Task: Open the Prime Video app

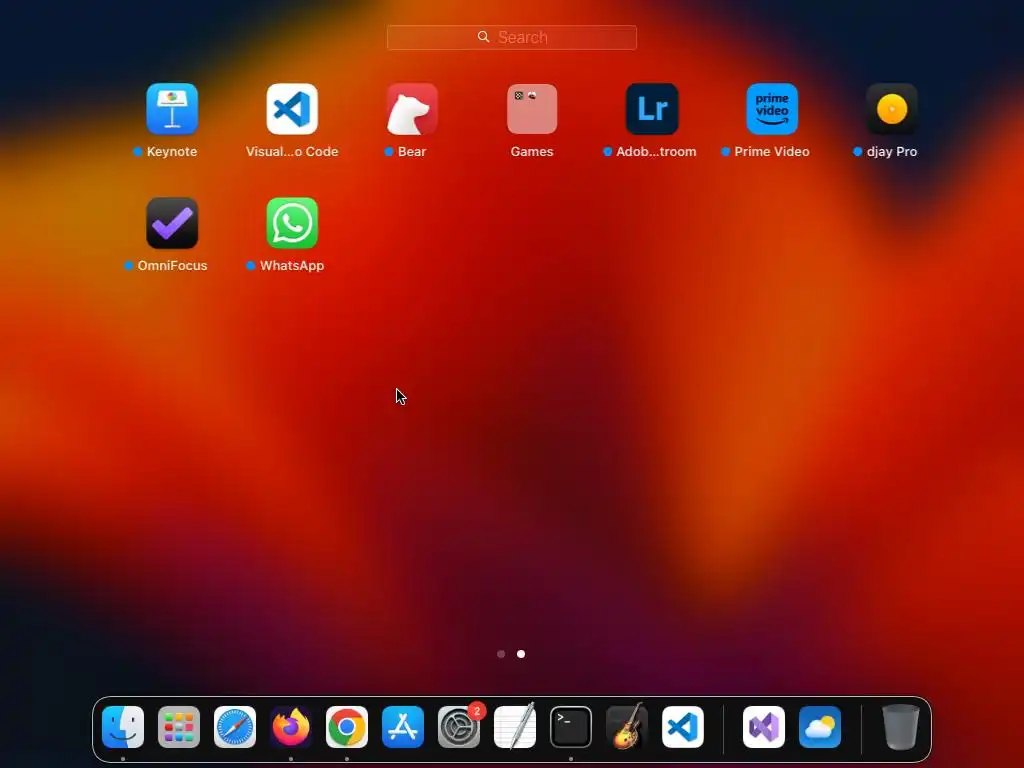Action: click(772, 109)
